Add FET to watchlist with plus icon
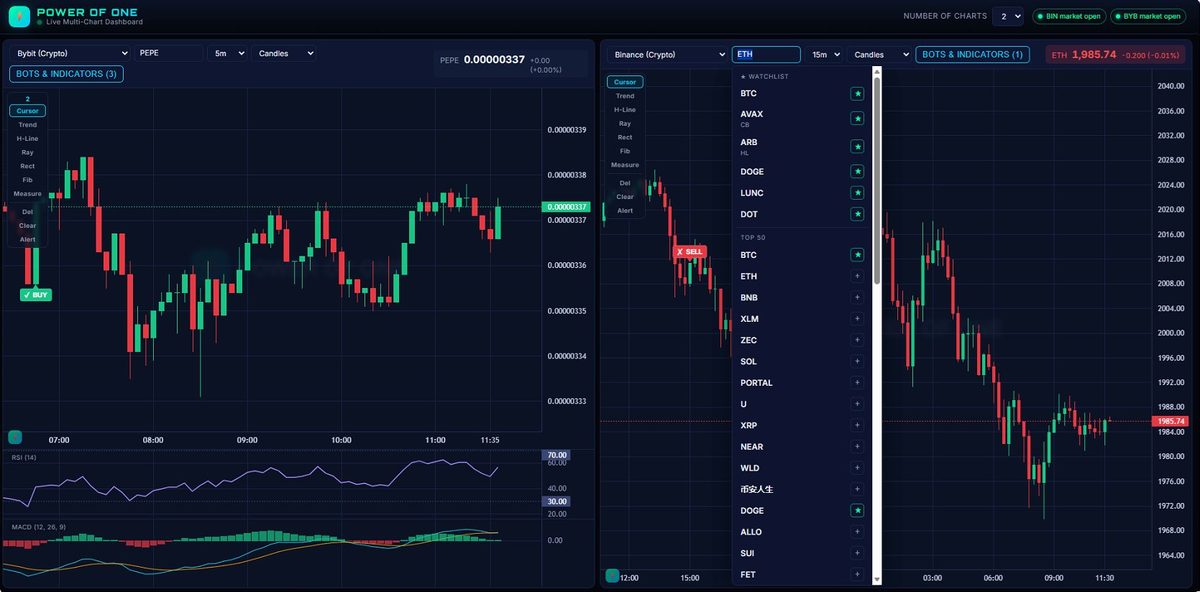1200x592 pixels. click(x=857, y=574)
